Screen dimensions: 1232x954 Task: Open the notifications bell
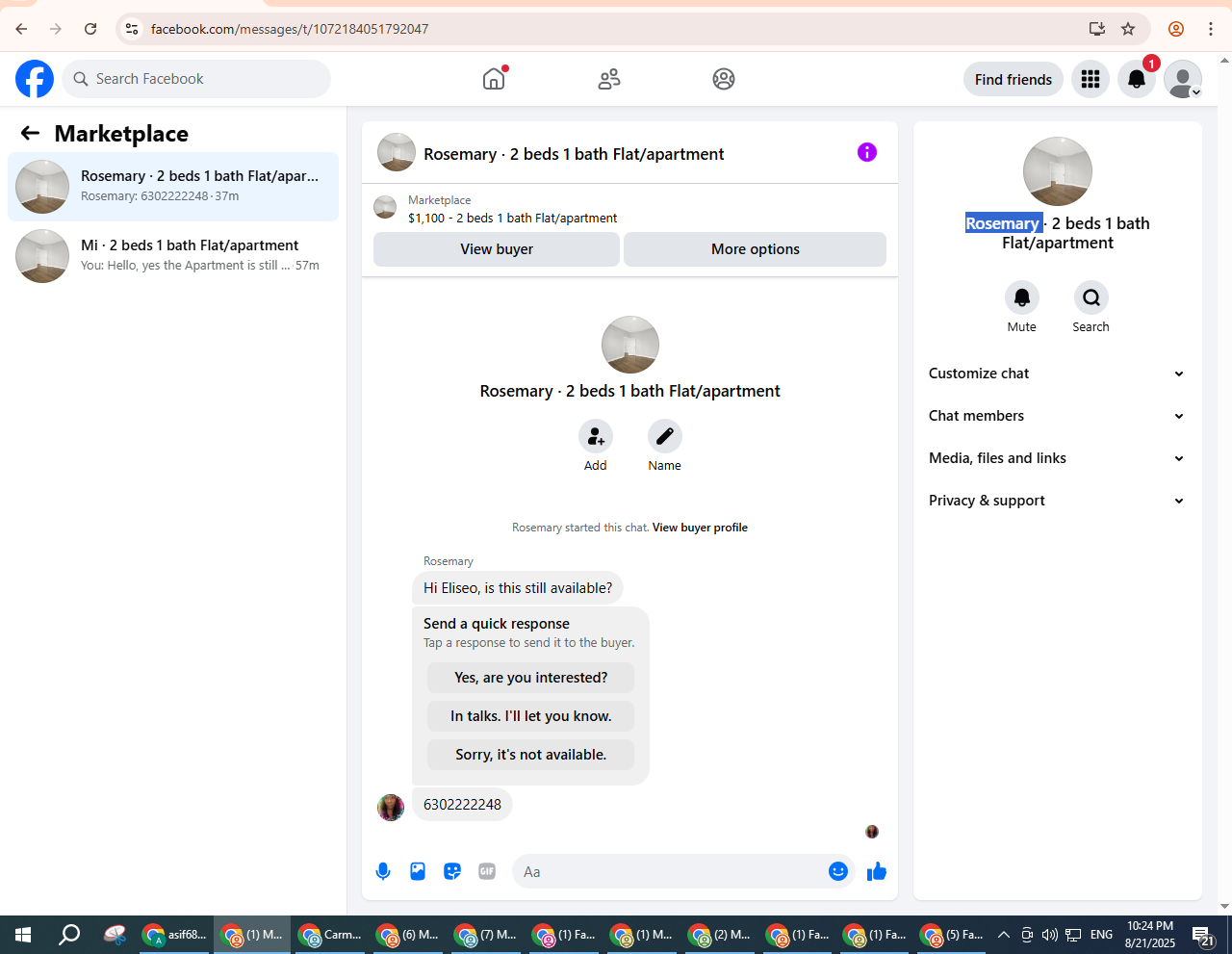pos(1137,79)
